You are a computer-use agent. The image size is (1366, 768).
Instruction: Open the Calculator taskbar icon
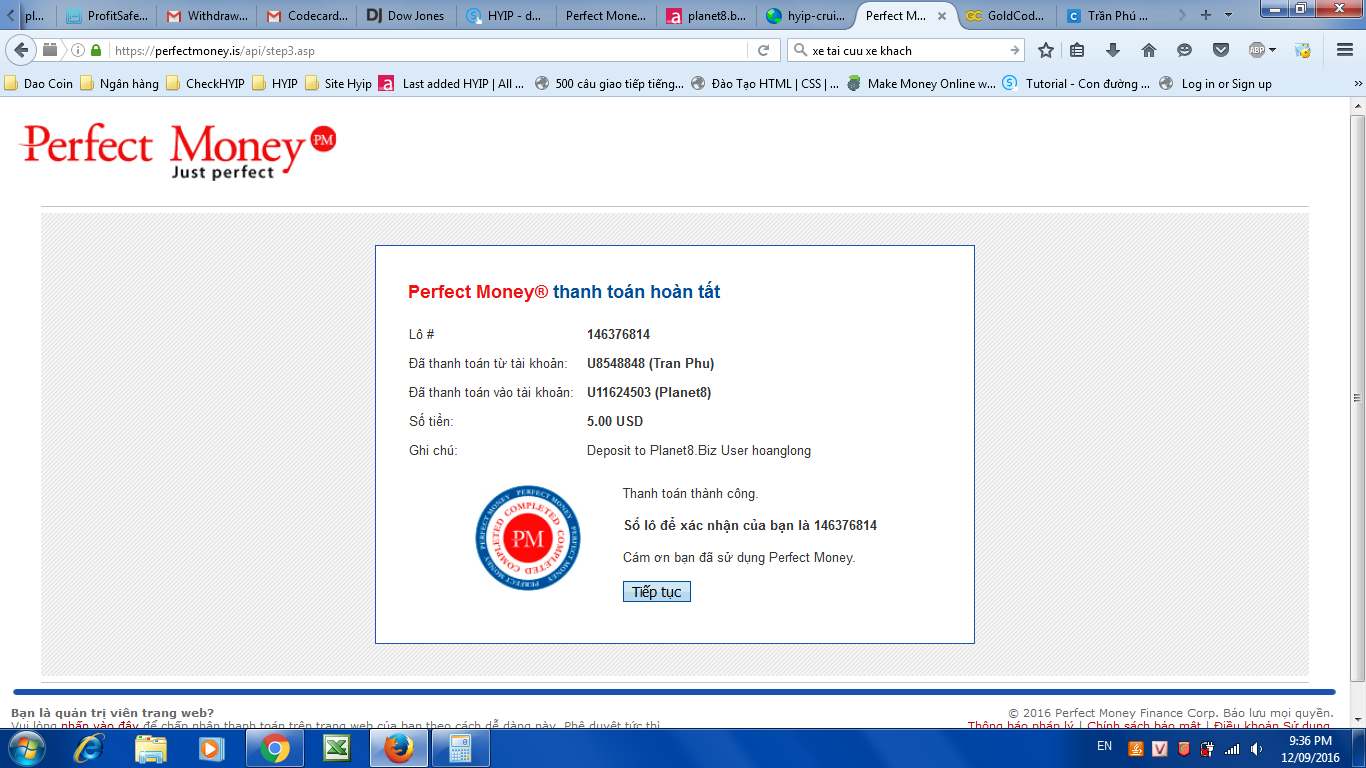point(460,748)
